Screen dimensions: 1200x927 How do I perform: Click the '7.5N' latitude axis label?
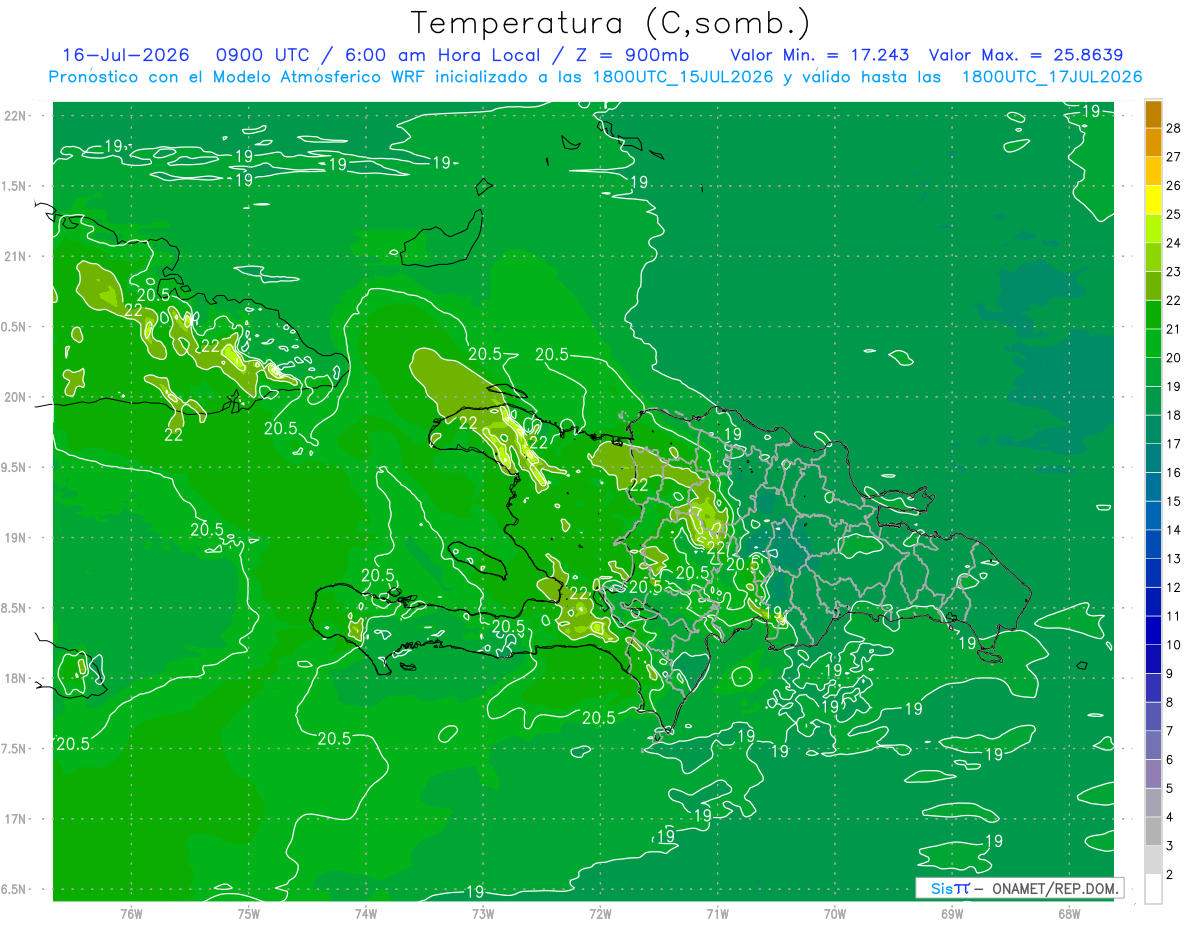14,749
